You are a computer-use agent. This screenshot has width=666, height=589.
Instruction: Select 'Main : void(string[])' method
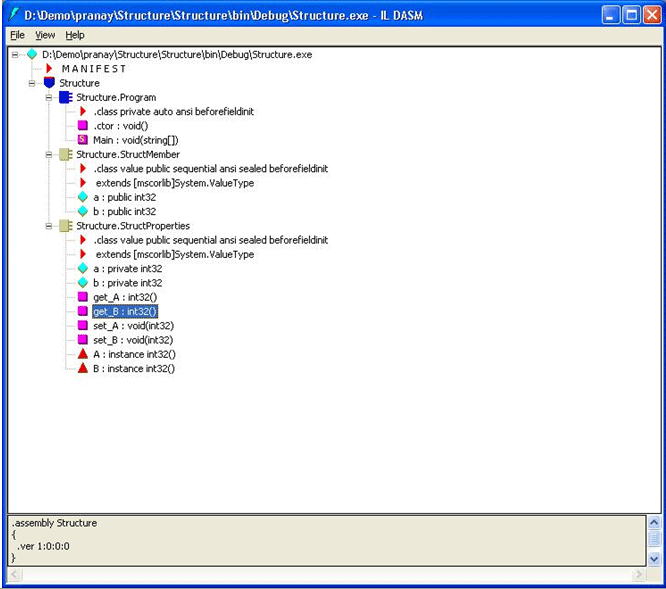pyautogui.click(x=136, y=140)
